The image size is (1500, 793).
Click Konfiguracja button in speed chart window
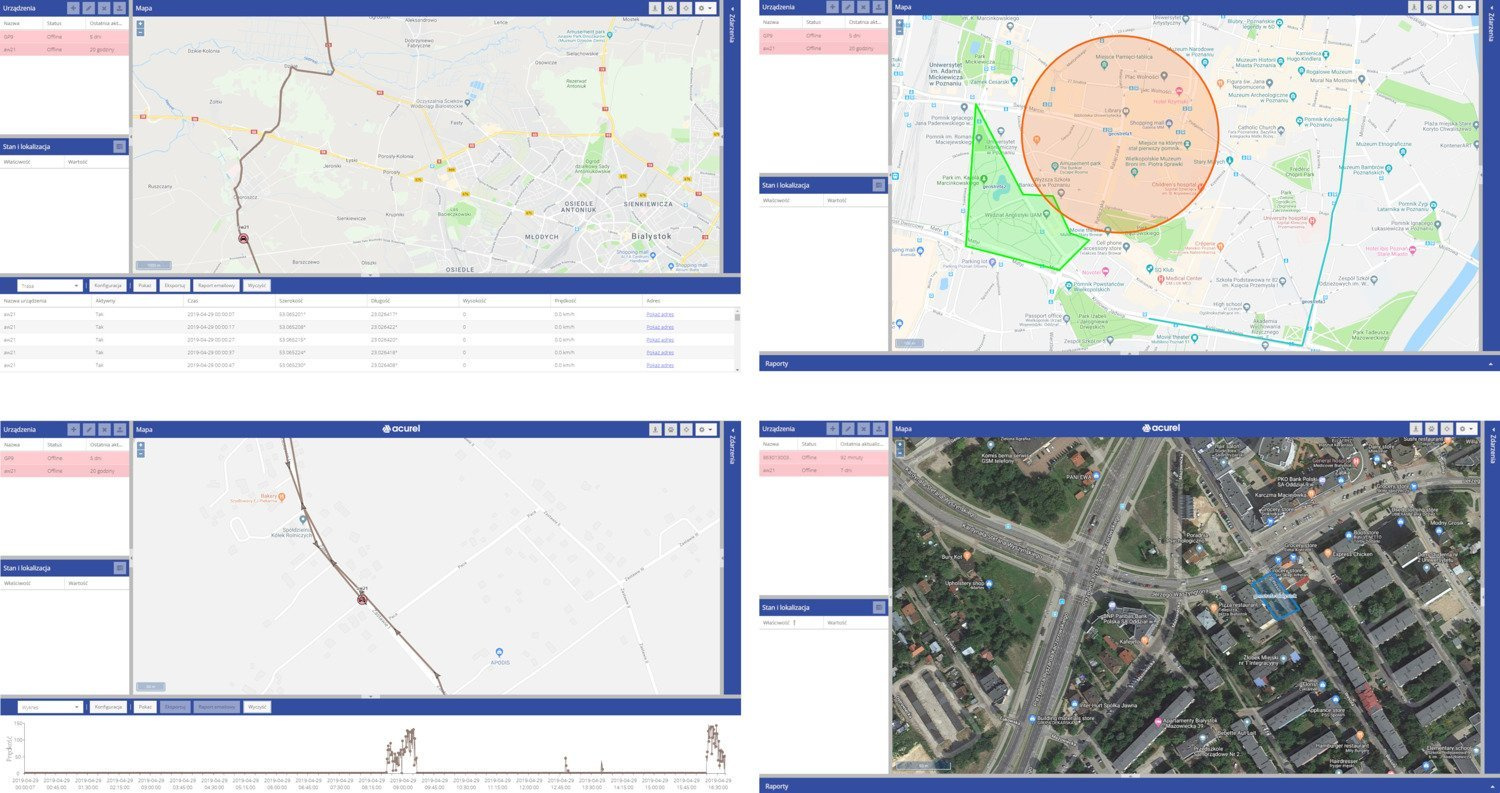point(107,707)
